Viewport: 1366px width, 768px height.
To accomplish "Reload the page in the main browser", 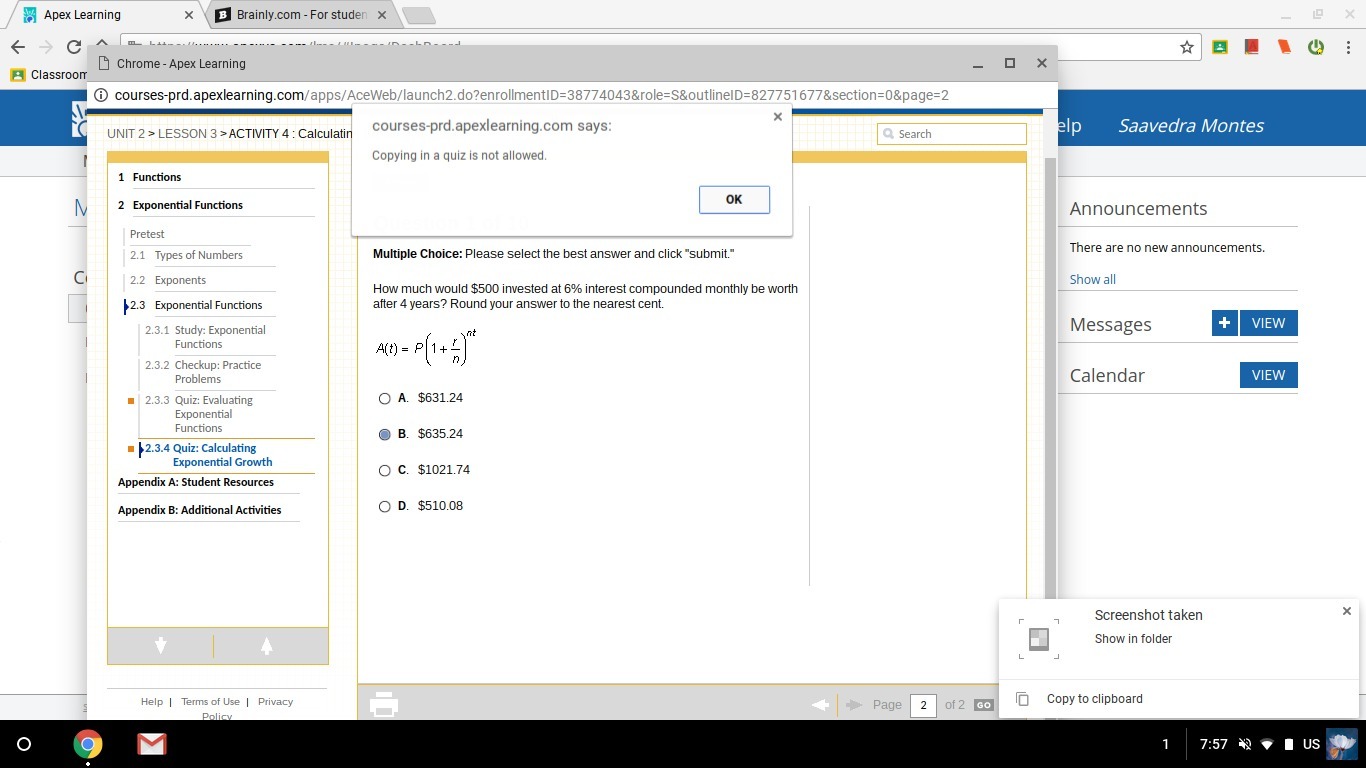I will (74, 47).
